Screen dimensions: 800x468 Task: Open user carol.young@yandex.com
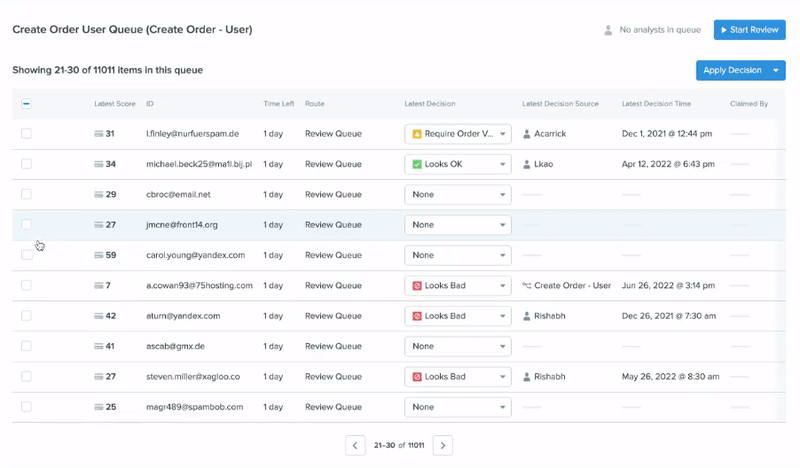pyautogui.click(x=195, y=255)
